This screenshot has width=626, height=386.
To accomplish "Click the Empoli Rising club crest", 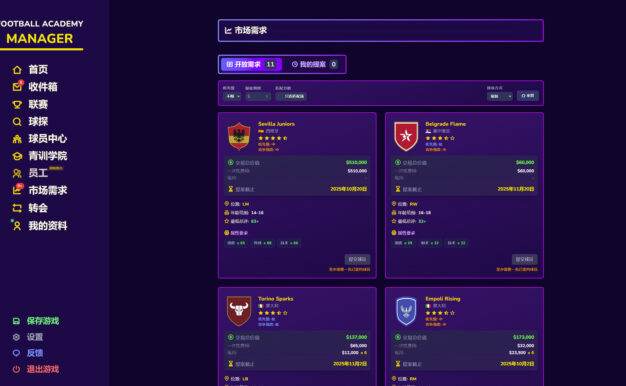I will (x=406, y=311).
